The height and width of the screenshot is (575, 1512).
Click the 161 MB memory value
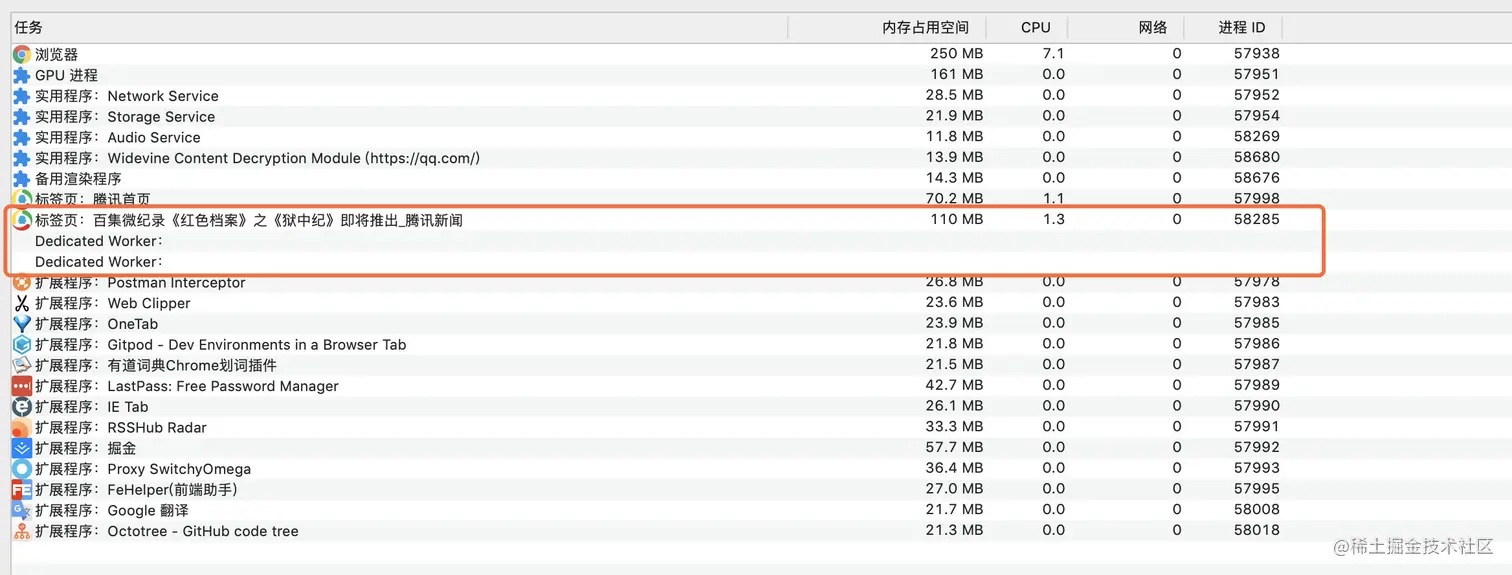[957, 74]
